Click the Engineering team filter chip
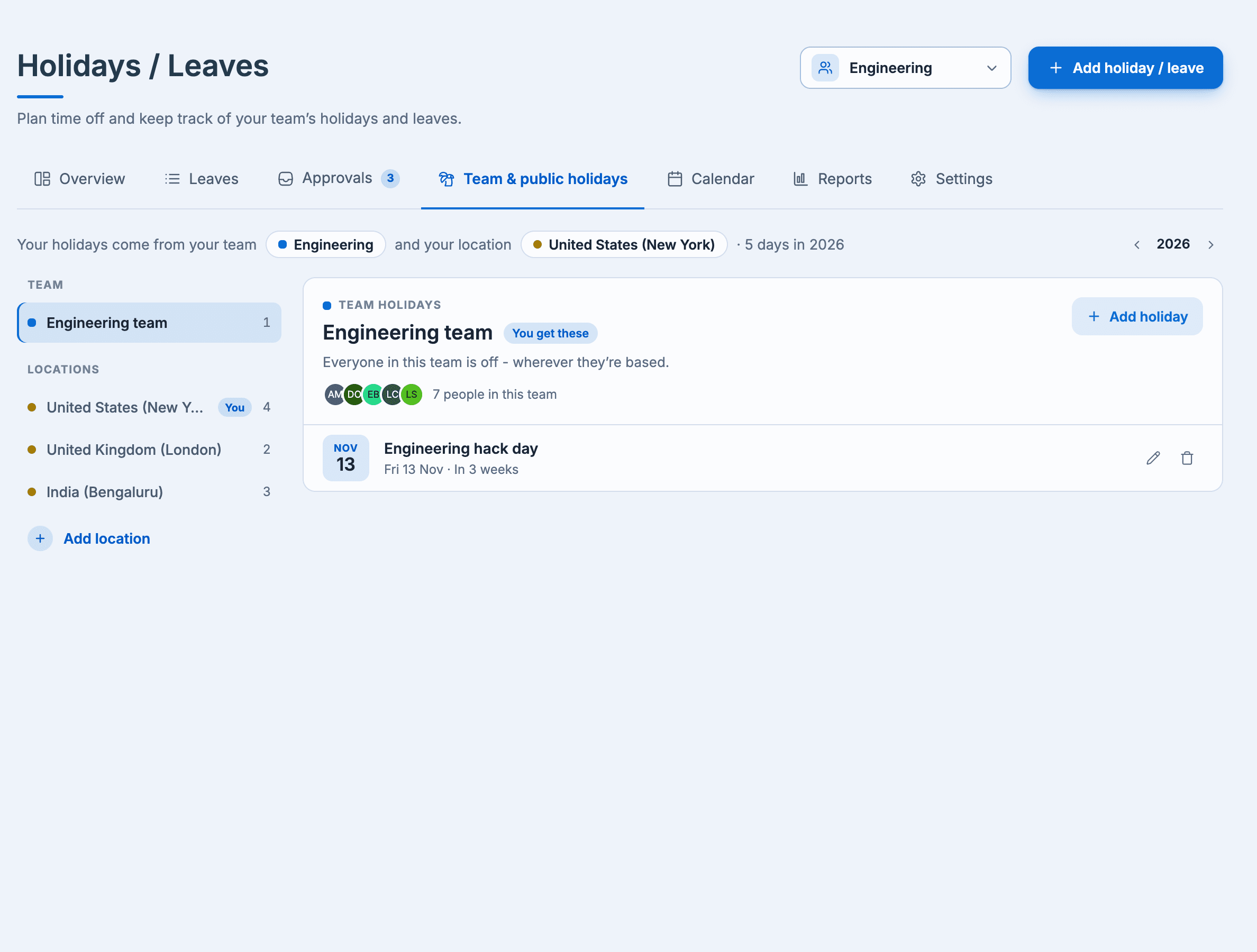 click(x=326, y=244)
